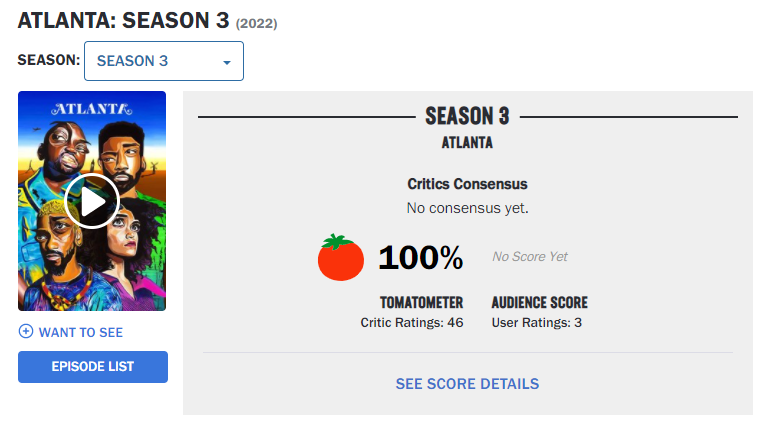Click the plus icon beside Want to See
770x422 pixels.
tap(26, 332)
